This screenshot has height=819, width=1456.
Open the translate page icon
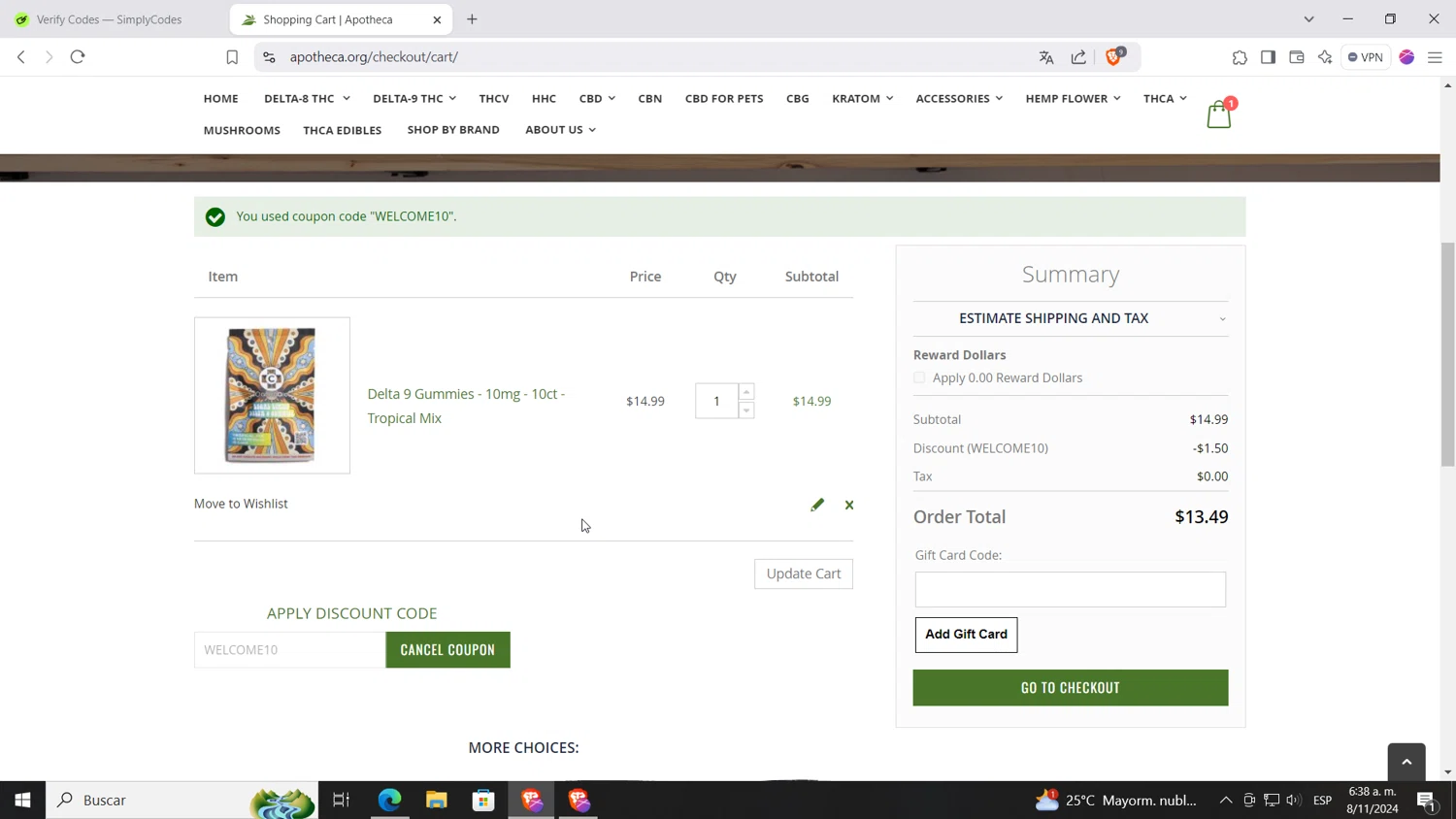1046,57
